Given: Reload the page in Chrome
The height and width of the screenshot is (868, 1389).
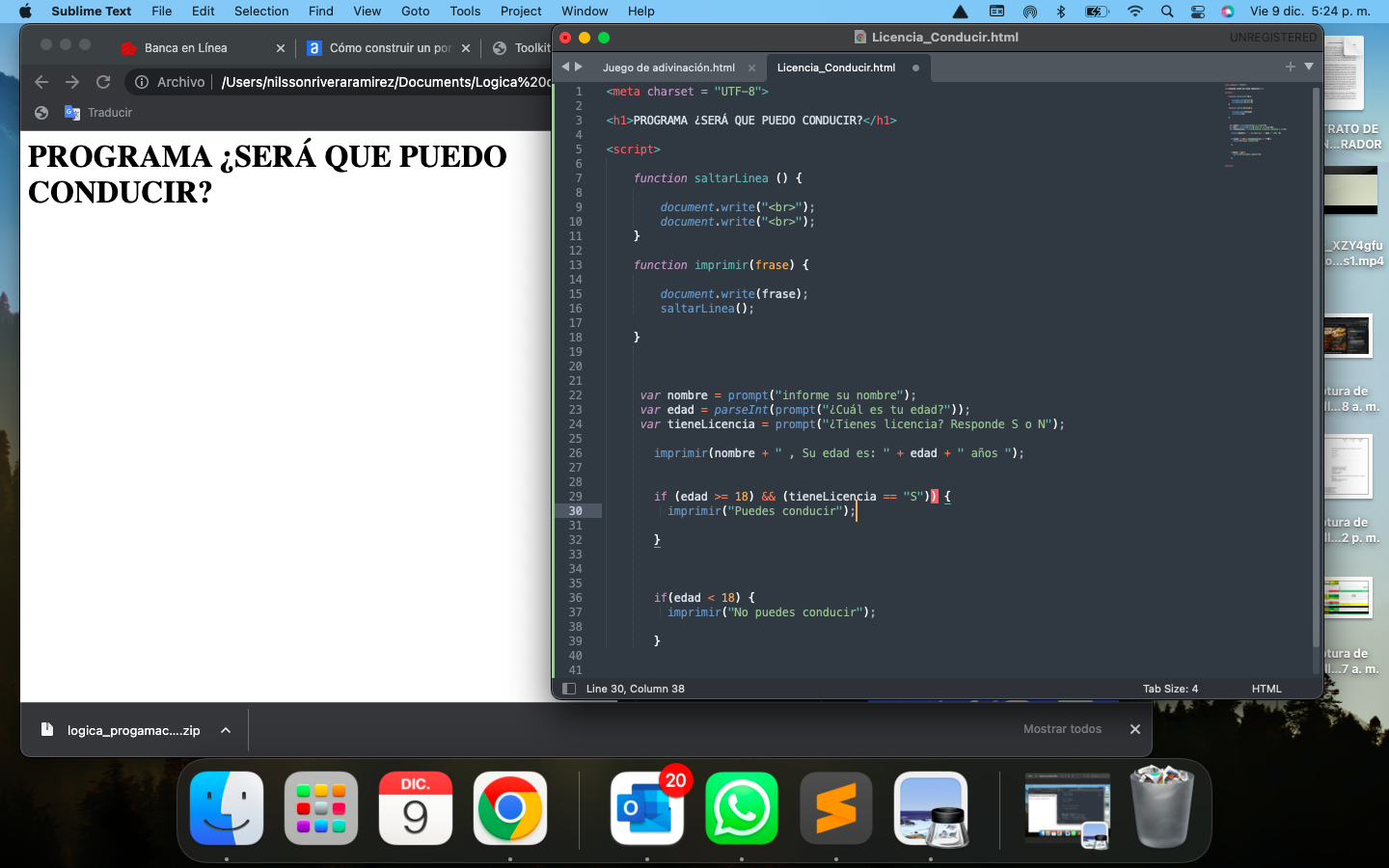Looking at the screenshot, I should pos(103,82).
